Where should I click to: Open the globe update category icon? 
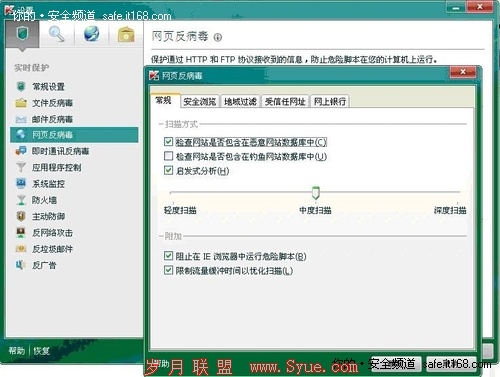tap(91, 34)
